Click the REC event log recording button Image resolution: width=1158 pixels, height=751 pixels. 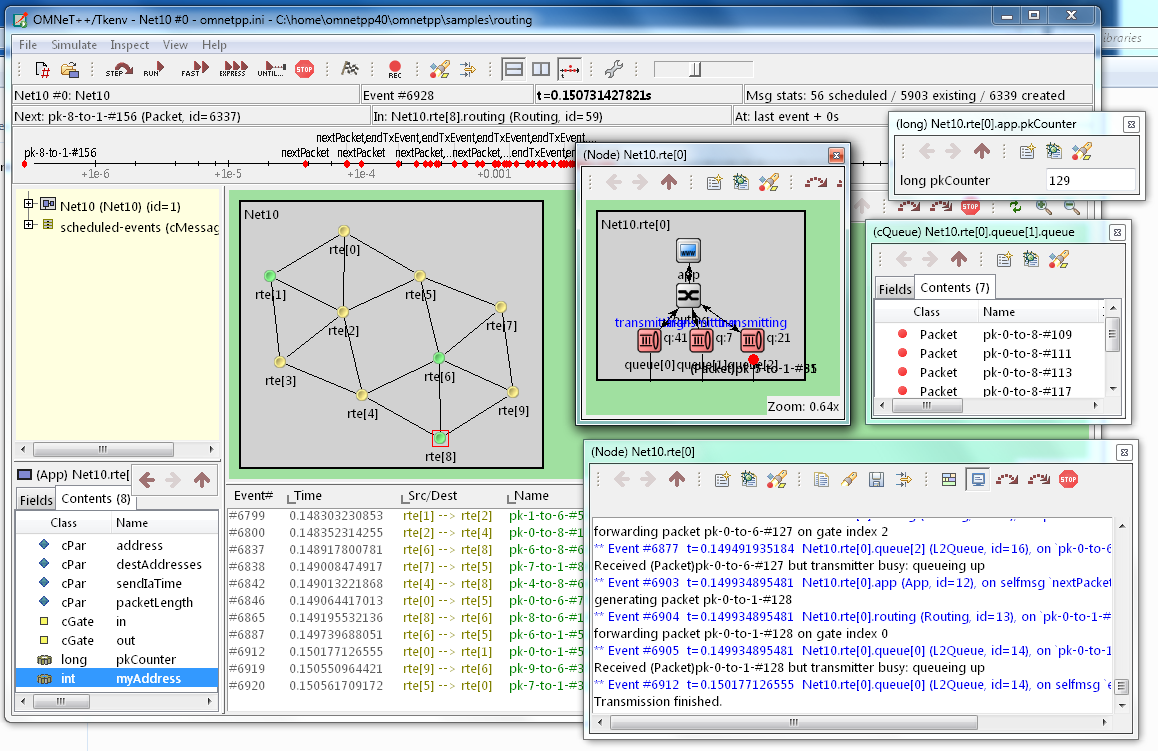click(395, 69)
